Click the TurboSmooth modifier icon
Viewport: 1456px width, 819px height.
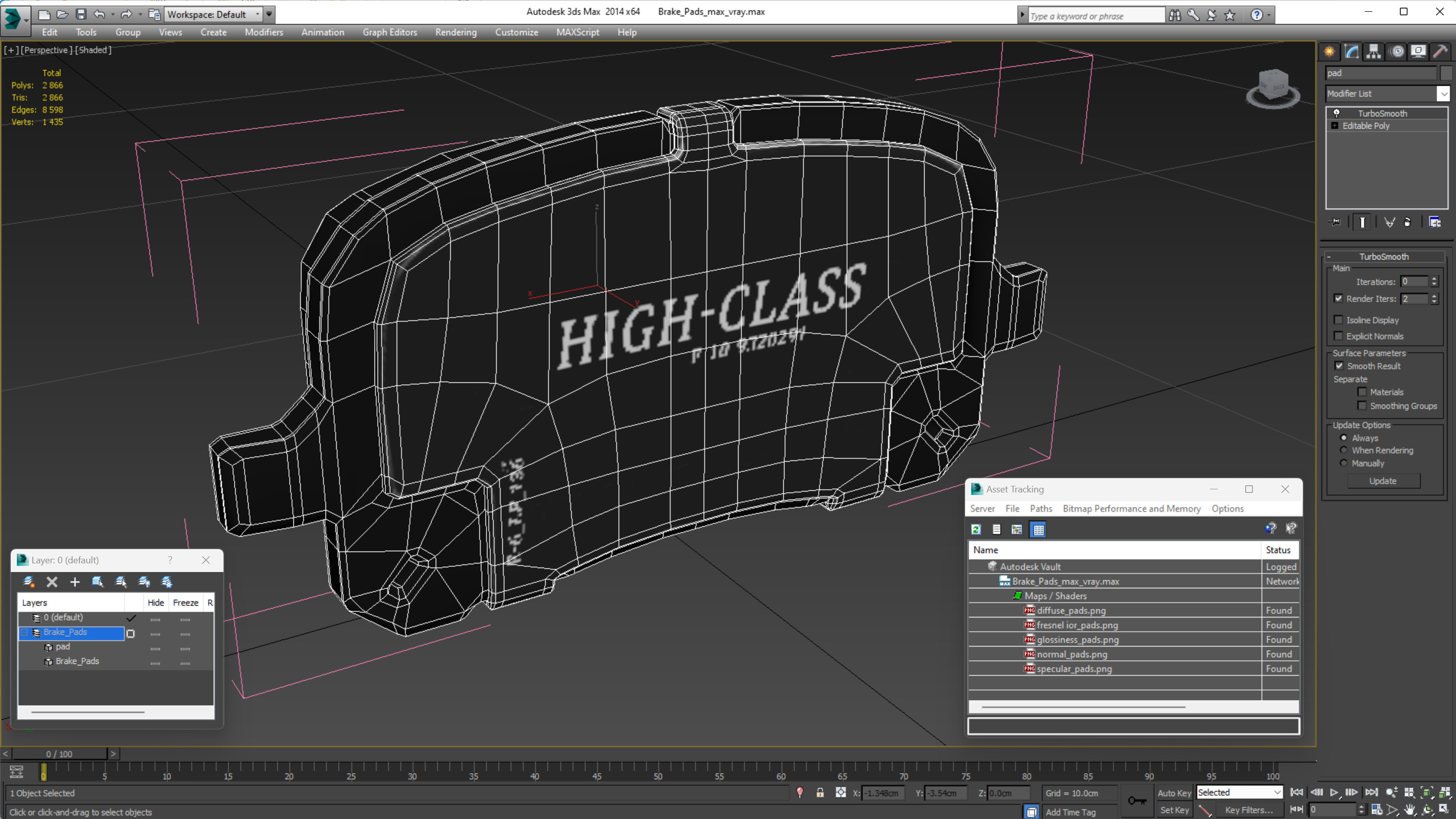click(1336, 112)
